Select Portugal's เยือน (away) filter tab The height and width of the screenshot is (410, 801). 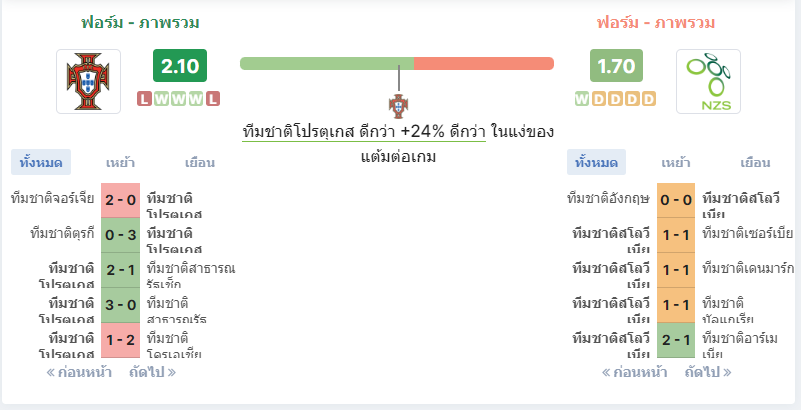coord(200,162)
